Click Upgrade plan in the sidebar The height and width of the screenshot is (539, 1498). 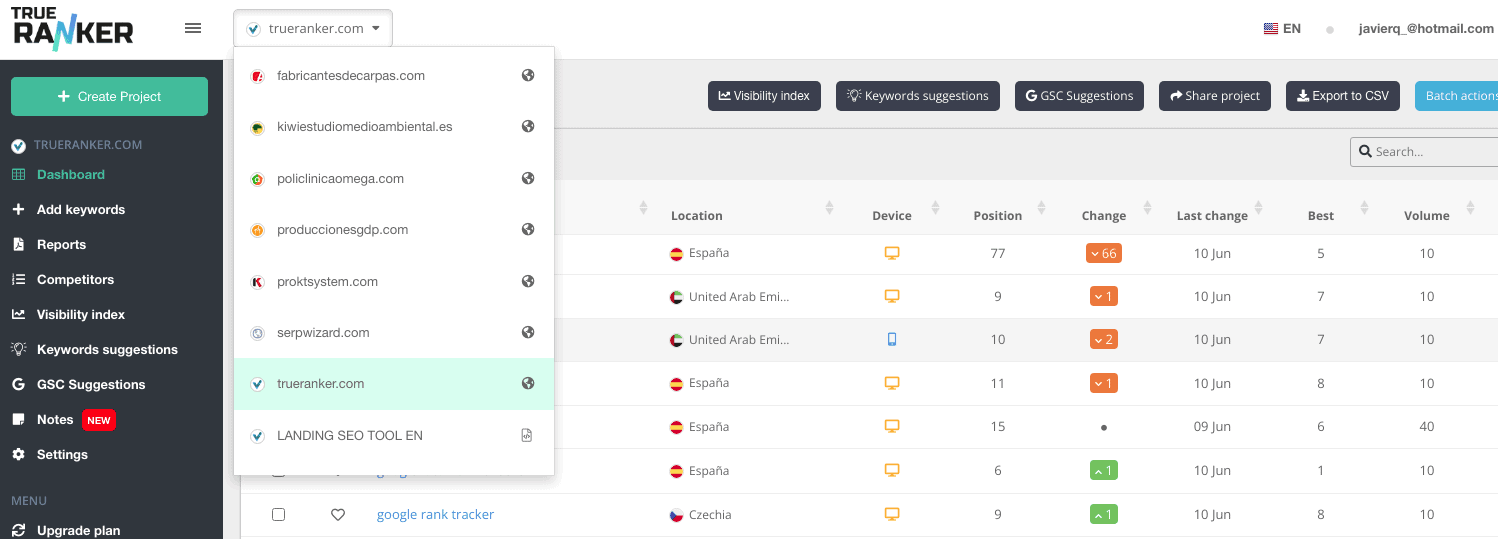[x=78, y=530]
